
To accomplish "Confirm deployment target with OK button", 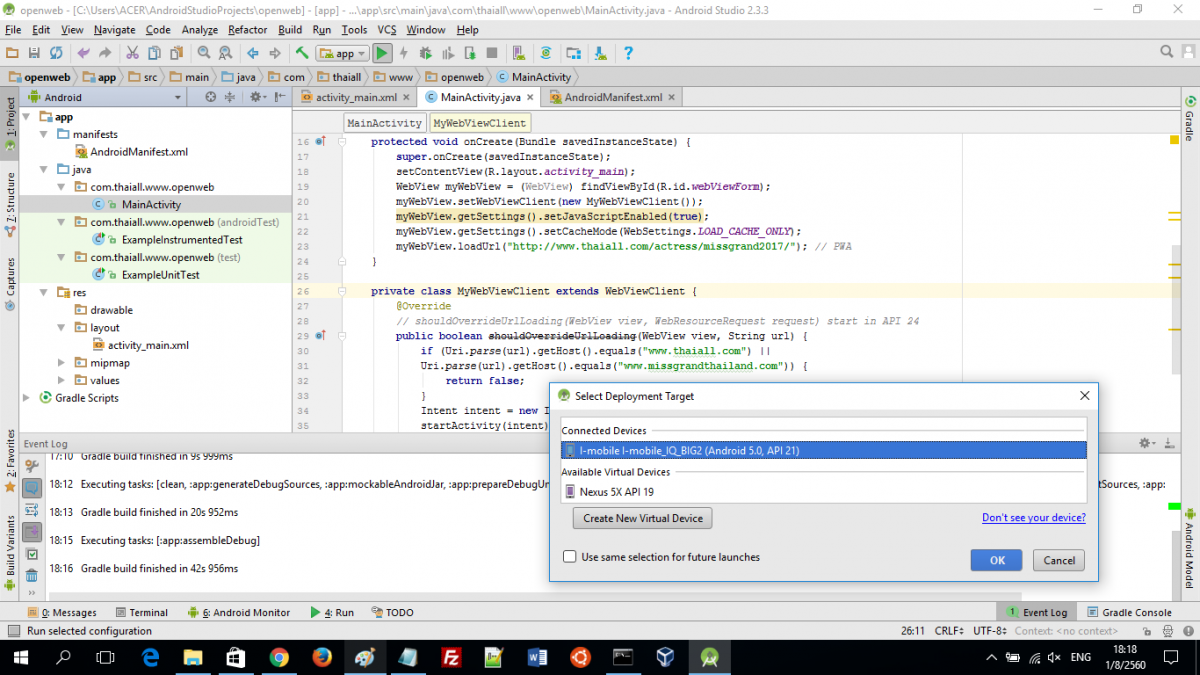I will pyautogui.click(x=997, y=560).
